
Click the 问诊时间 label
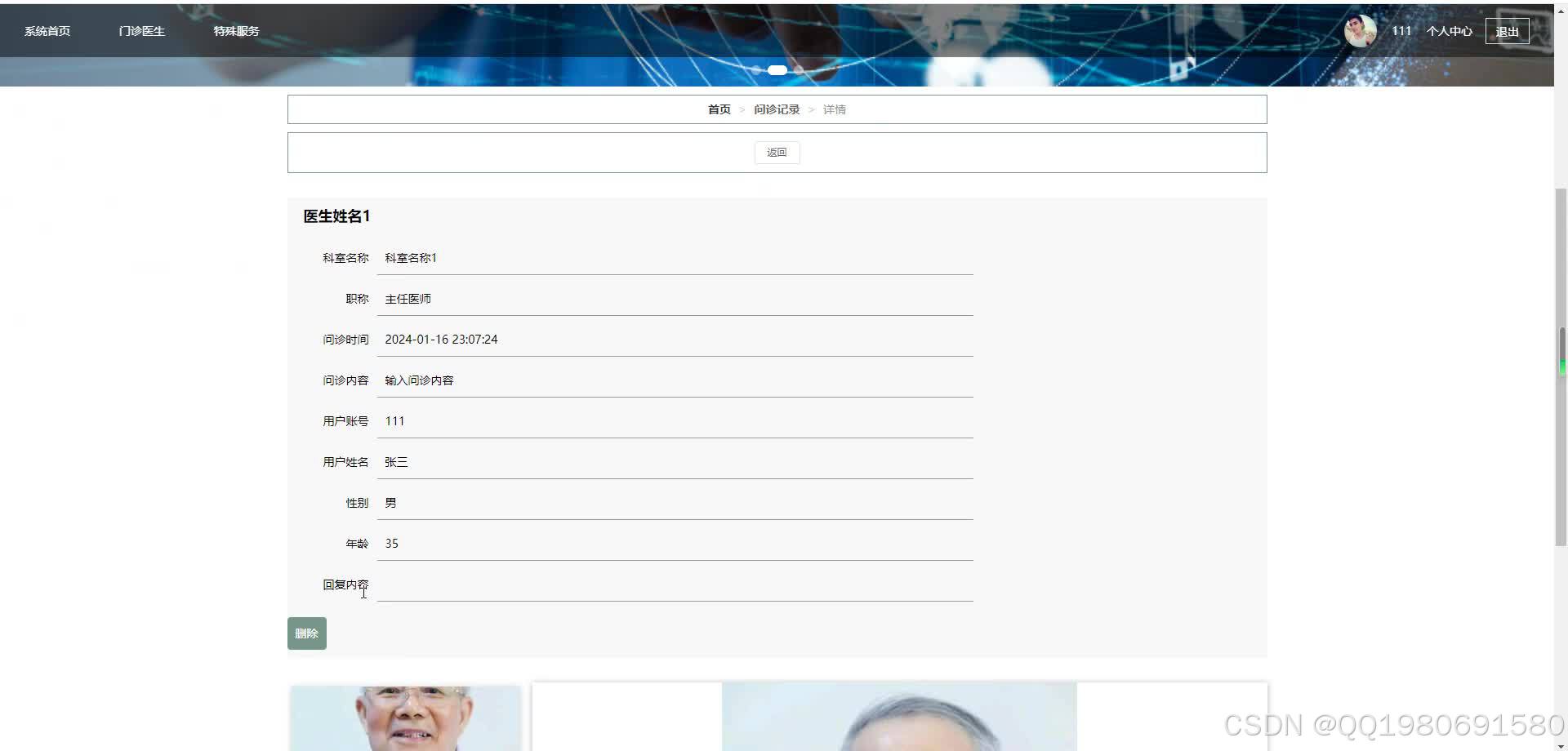(345, 340)
